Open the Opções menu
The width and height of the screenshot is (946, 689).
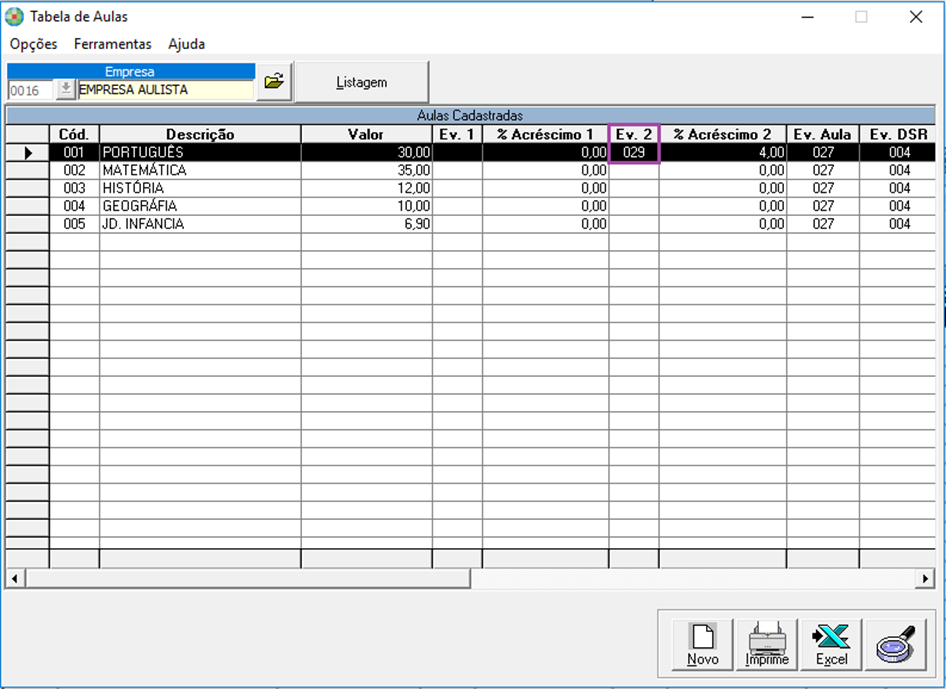(34, 44)
